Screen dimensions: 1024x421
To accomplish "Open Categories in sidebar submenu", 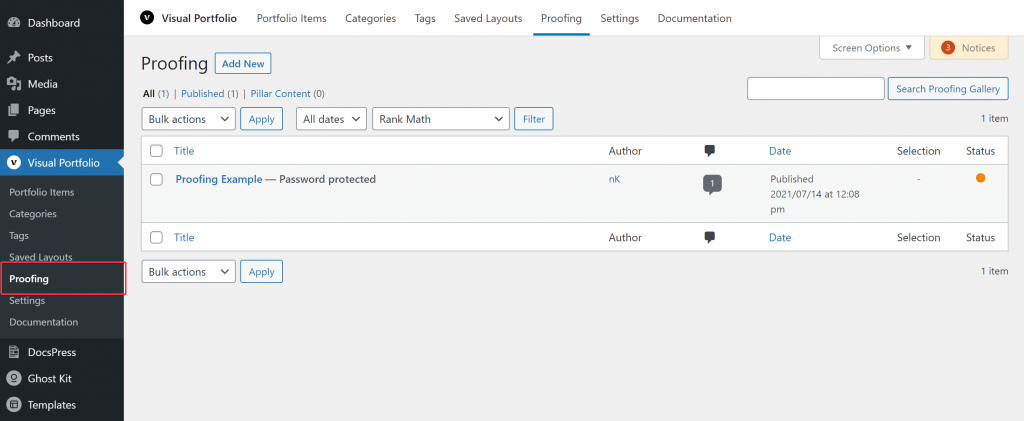I will point(33,214).
